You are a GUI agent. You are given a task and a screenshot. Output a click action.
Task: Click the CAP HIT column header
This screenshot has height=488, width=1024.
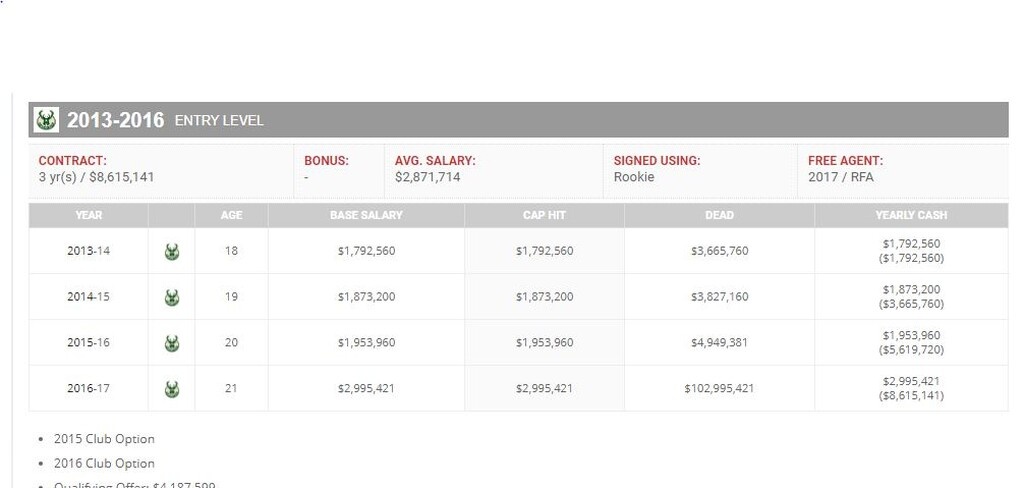[x=544, y=215]
